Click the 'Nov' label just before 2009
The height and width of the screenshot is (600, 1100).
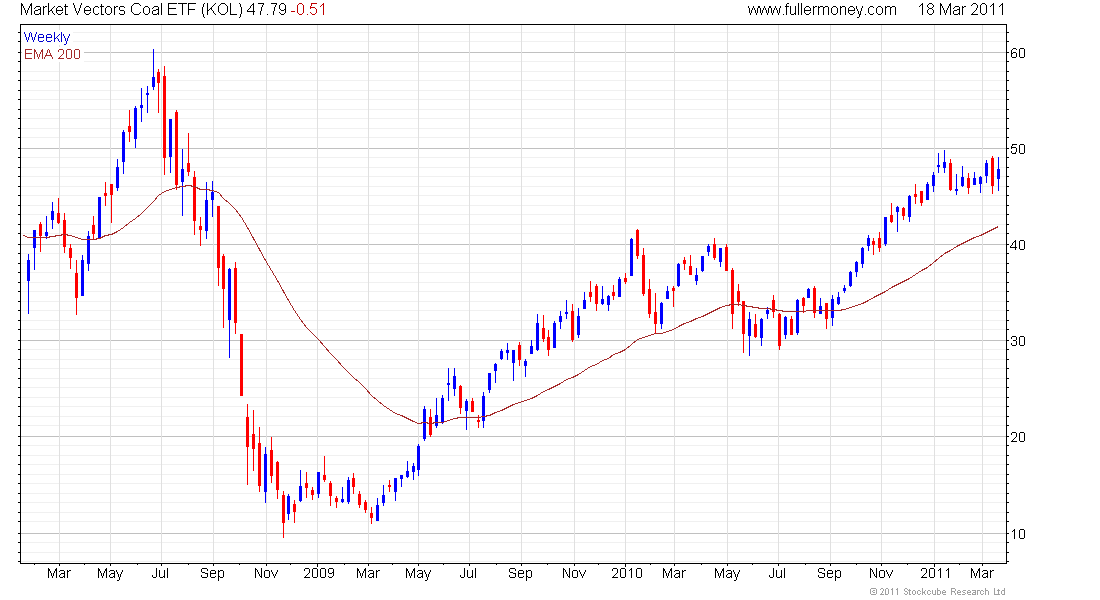tap(266, 573)
